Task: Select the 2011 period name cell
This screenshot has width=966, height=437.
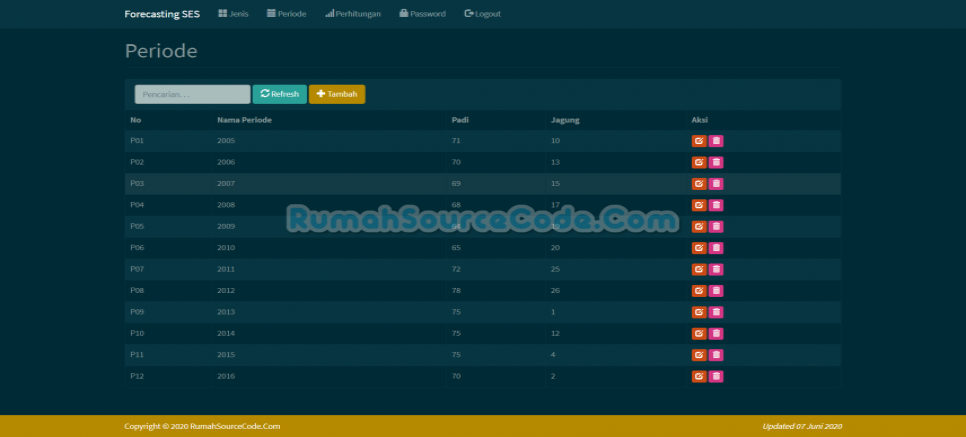Action: click(329, 269)
